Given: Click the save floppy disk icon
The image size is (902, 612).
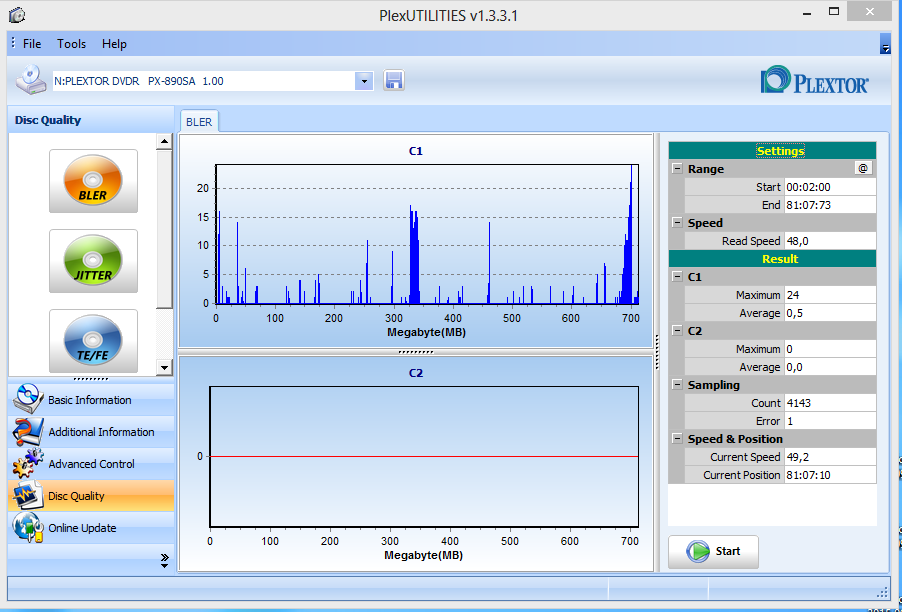Looking at the screenshot, I should point(393,81).
